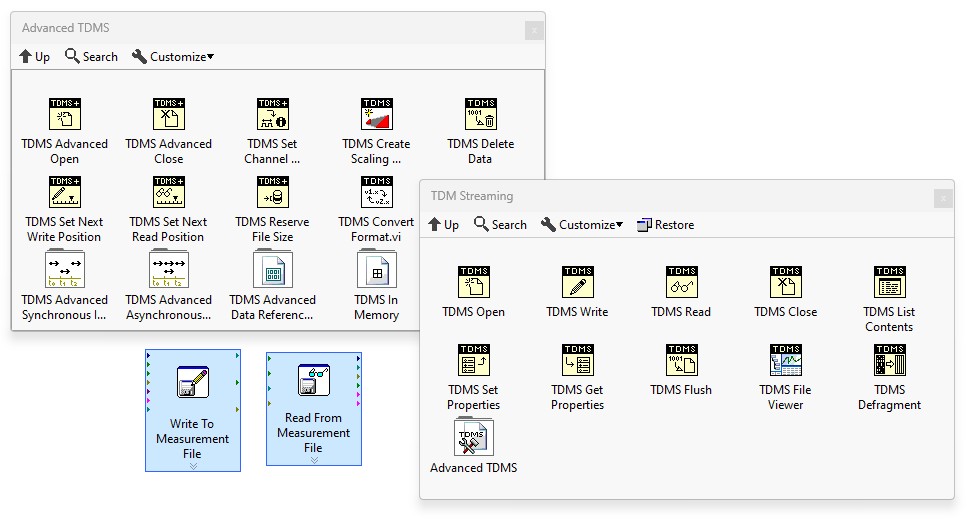The image size is (969, 520).
Task: Select the TDMS Read glasses icon
Action: point(682,282)
